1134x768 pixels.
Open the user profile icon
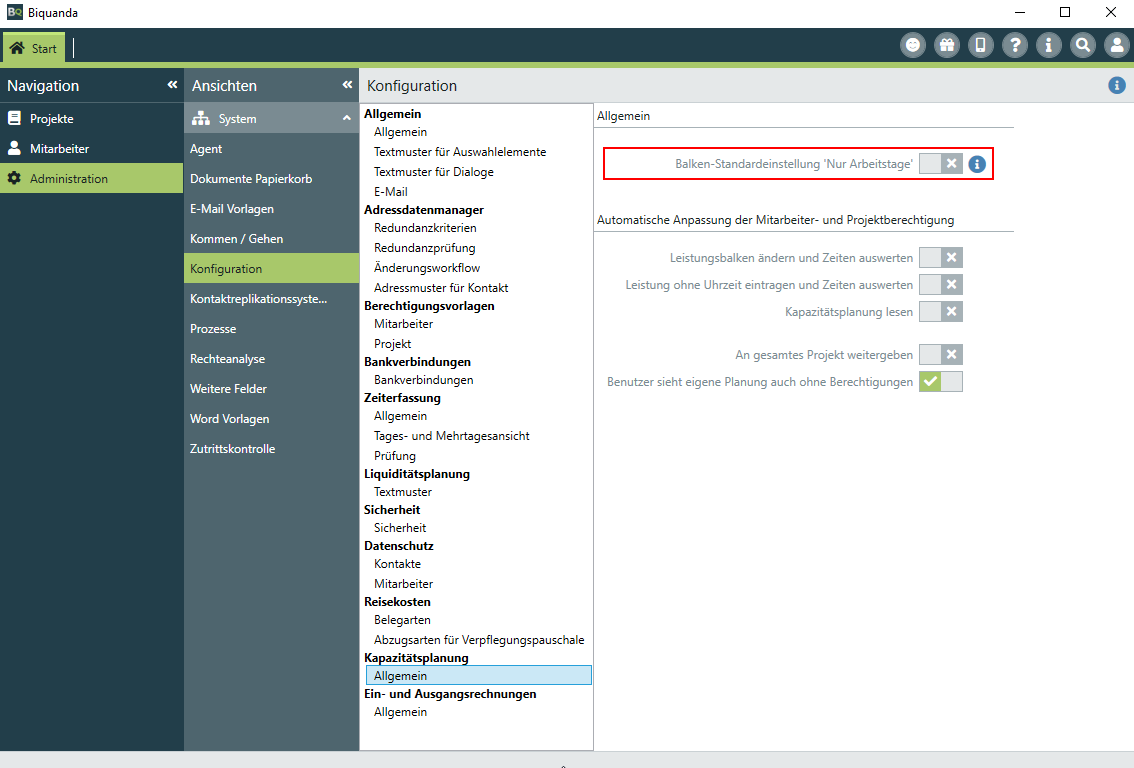coord(1116,45)
